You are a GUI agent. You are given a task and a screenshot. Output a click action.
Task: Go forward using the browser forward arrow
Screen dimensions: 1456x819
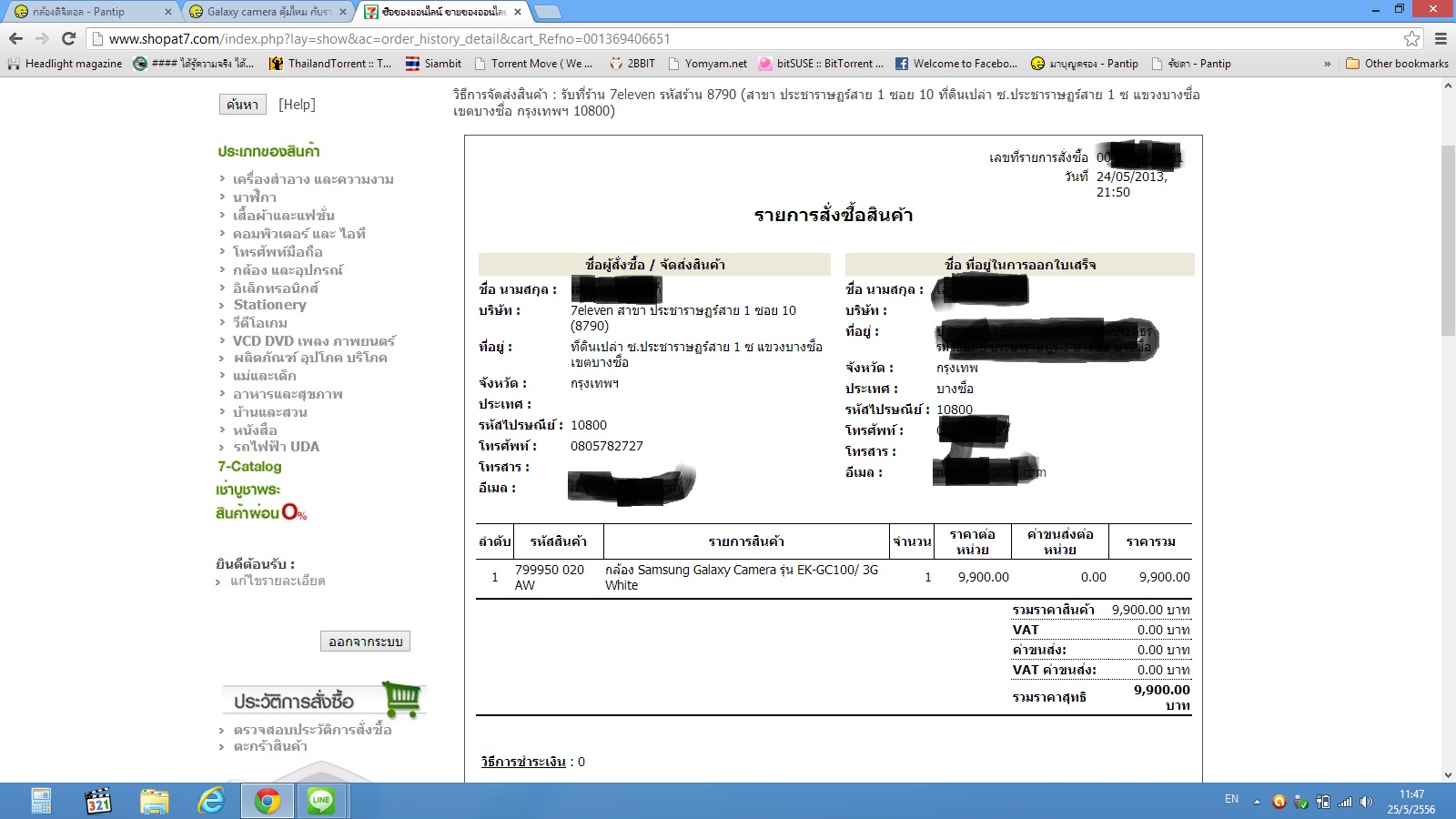tap(42, 38)
